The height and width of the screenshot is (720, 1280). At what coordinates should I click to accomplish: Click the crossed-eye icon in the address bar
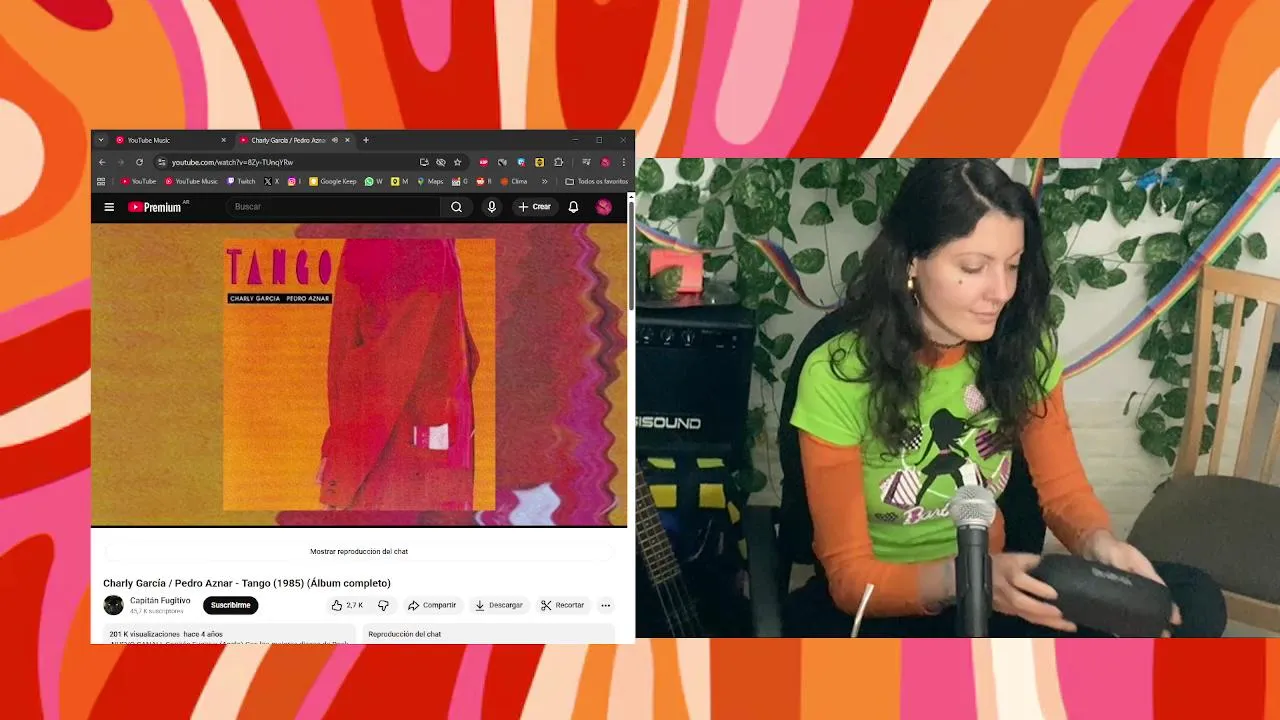click(441, 162)
